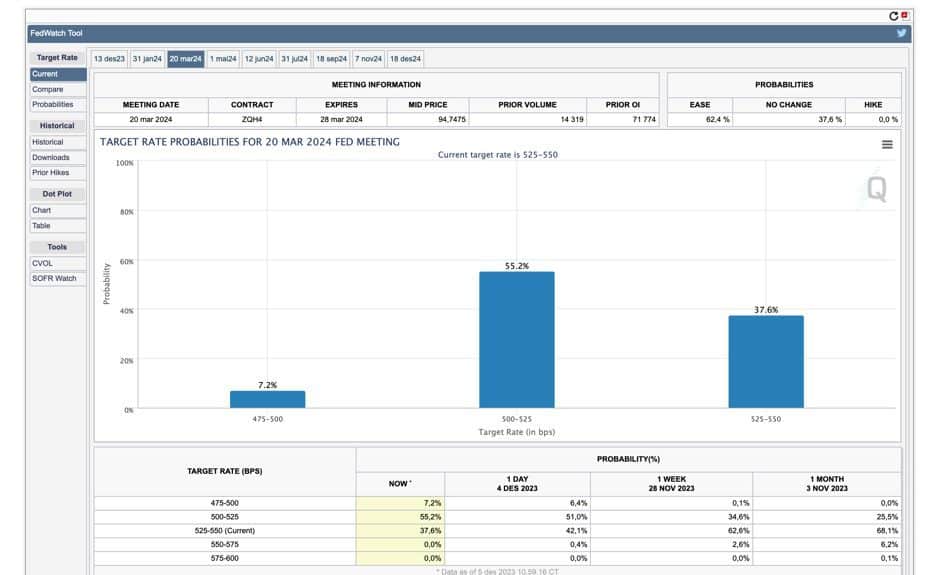Viewport: 943px width, 575px height.
Task: Click the 525-550 bar in chart
Action: tap(766, 361)
